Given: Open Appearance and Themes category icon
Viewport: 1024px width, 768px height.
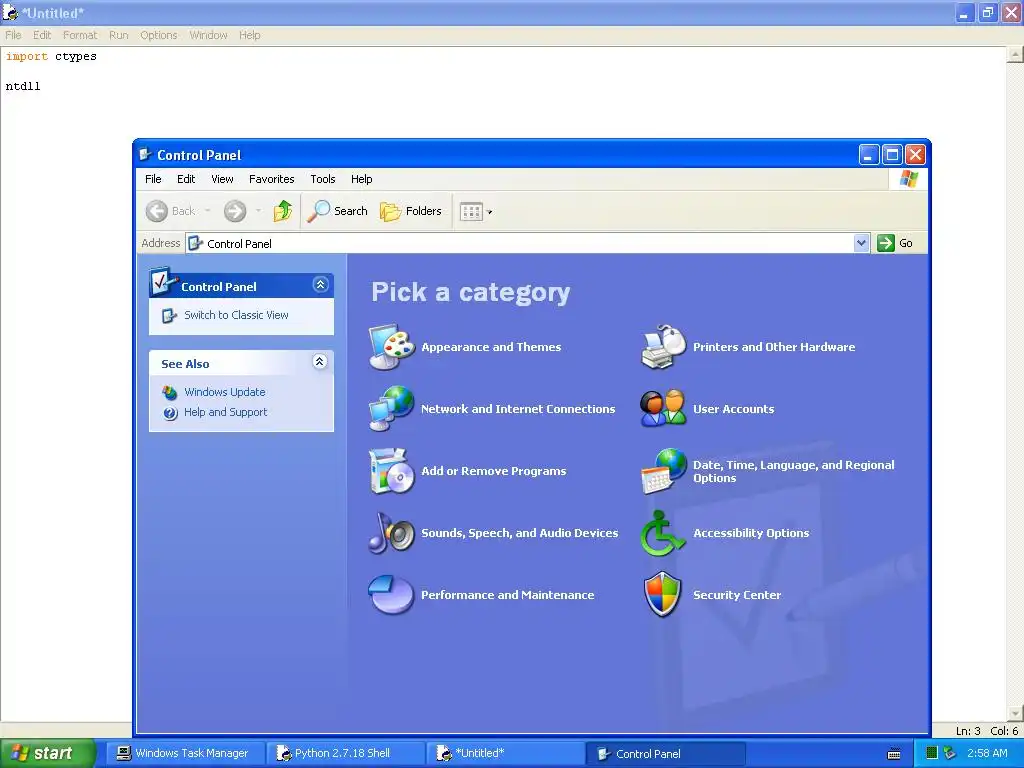Looking at the screenshot, I should tap(391, 347).
